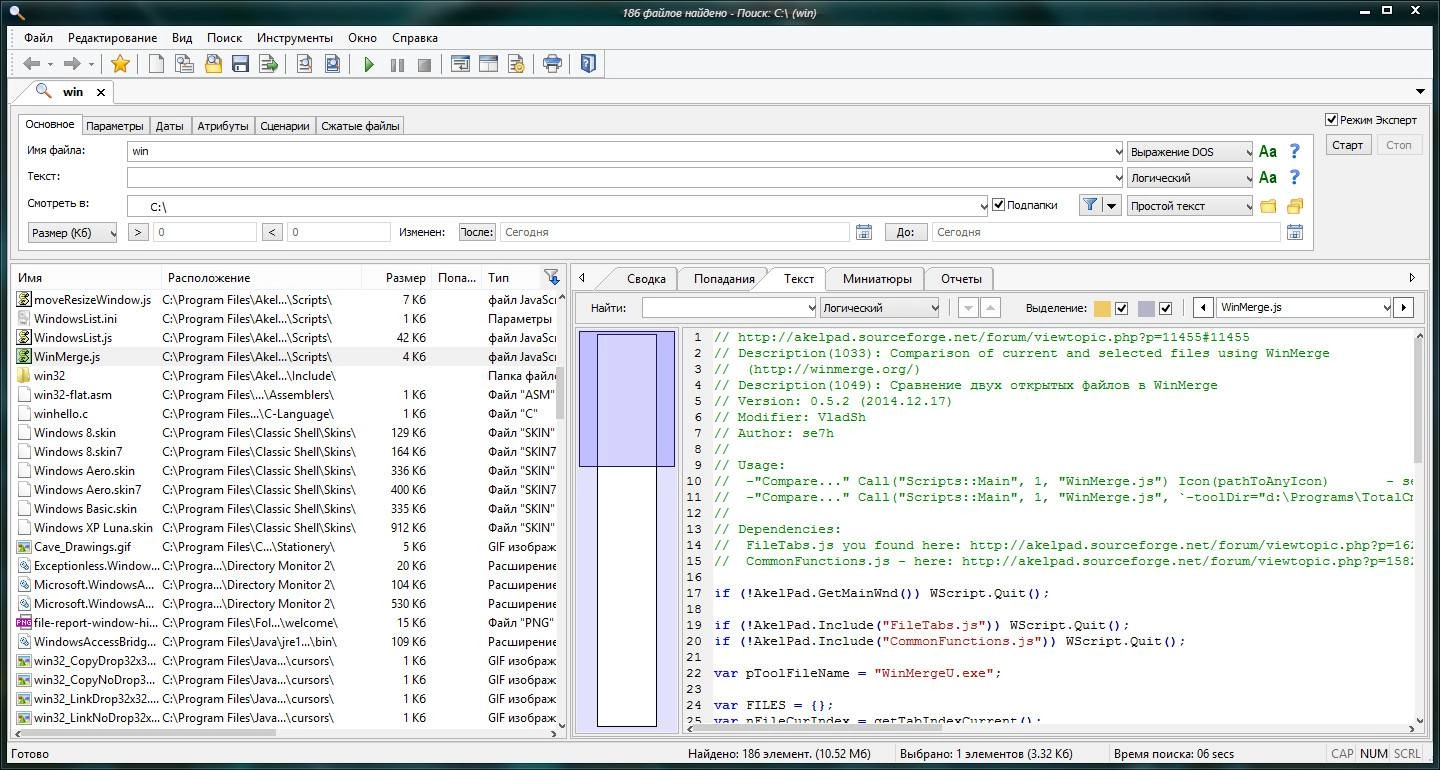Click the Найти search input field

click(x=728, y=308)
